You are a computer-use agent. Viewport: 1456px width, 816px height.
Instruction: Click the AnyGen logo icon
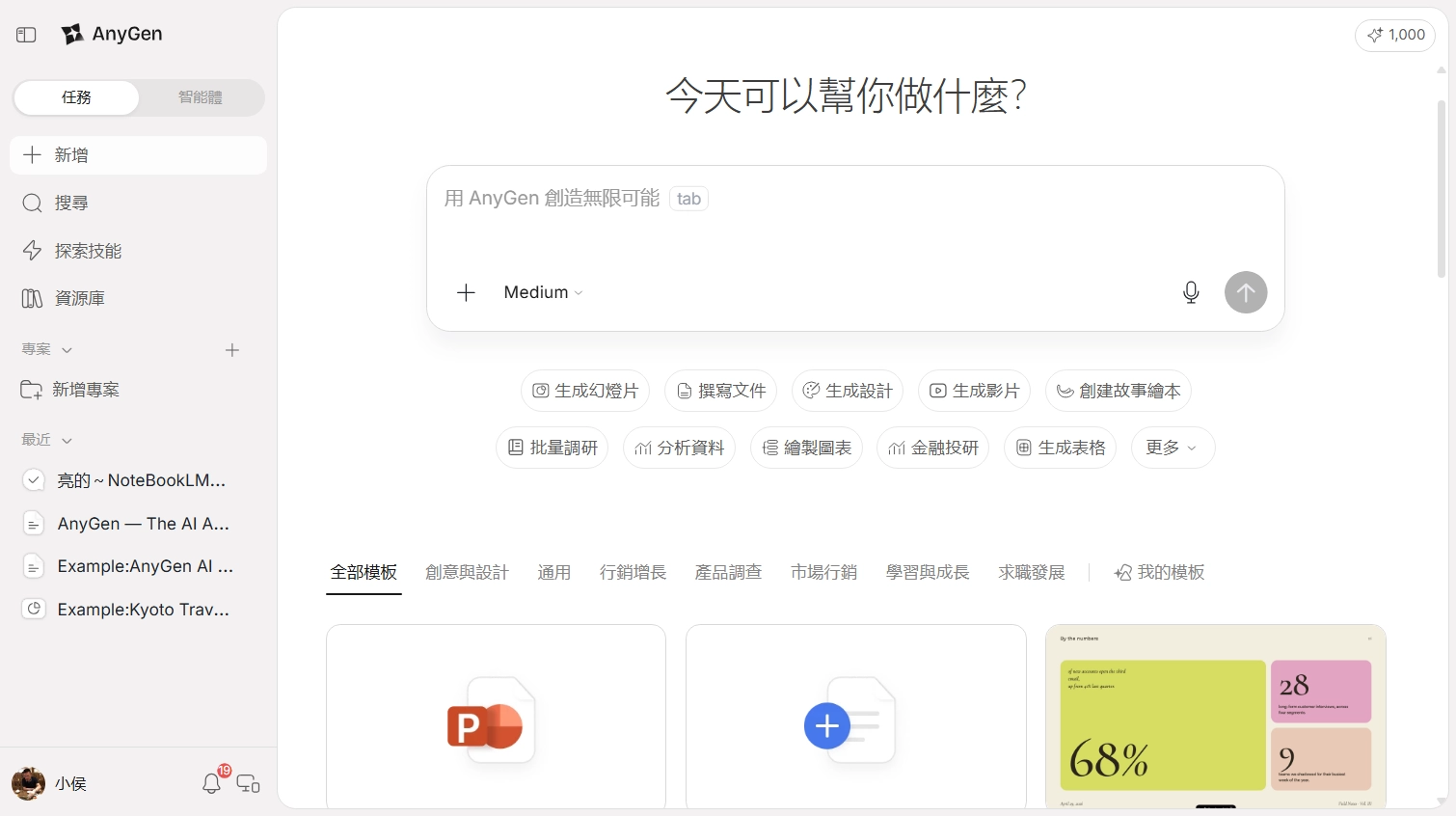pos(72,35)
